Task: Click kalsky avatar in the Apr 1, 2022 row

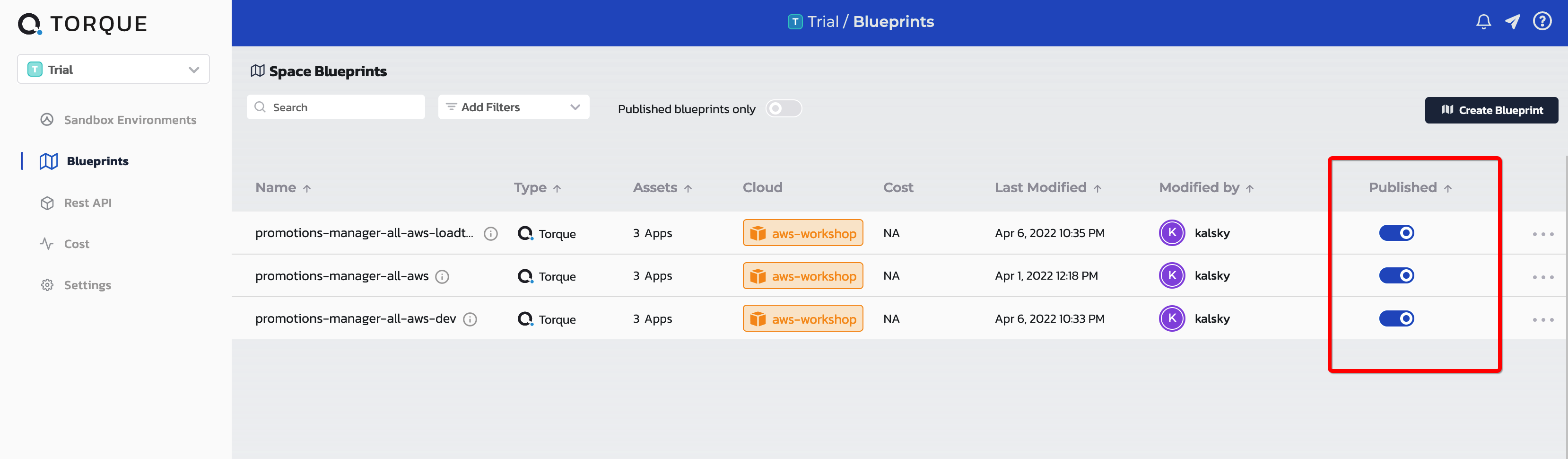Action: tap(1172, 276)
